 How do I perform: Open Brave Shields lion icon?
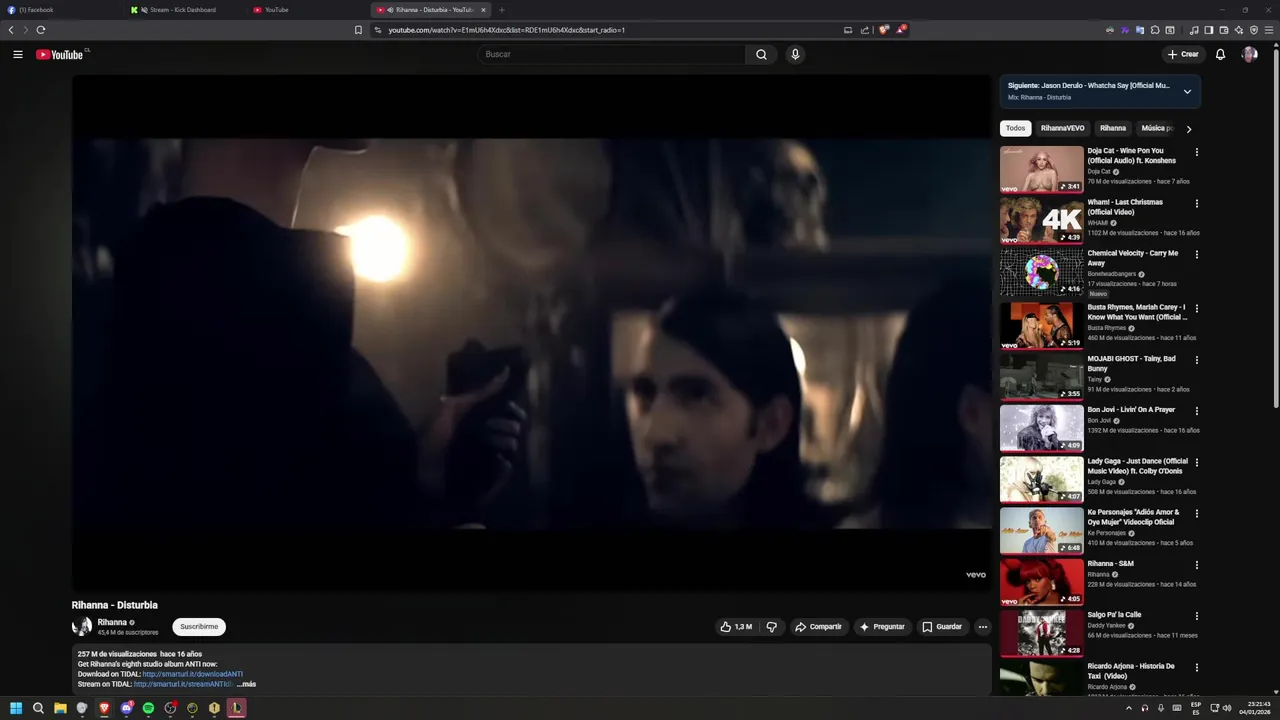(883, 30)
